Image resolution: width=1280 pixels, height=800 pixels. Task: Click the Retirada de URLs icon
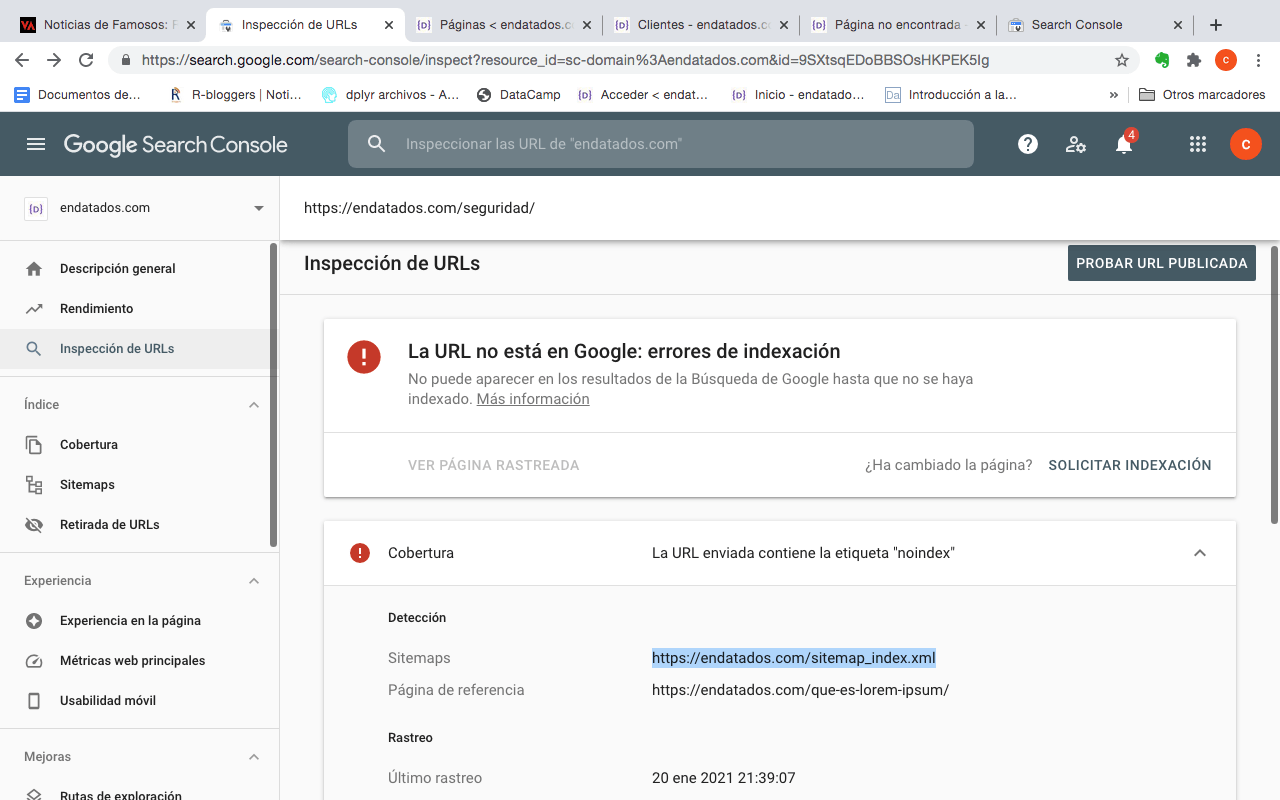tap(34, 525)
